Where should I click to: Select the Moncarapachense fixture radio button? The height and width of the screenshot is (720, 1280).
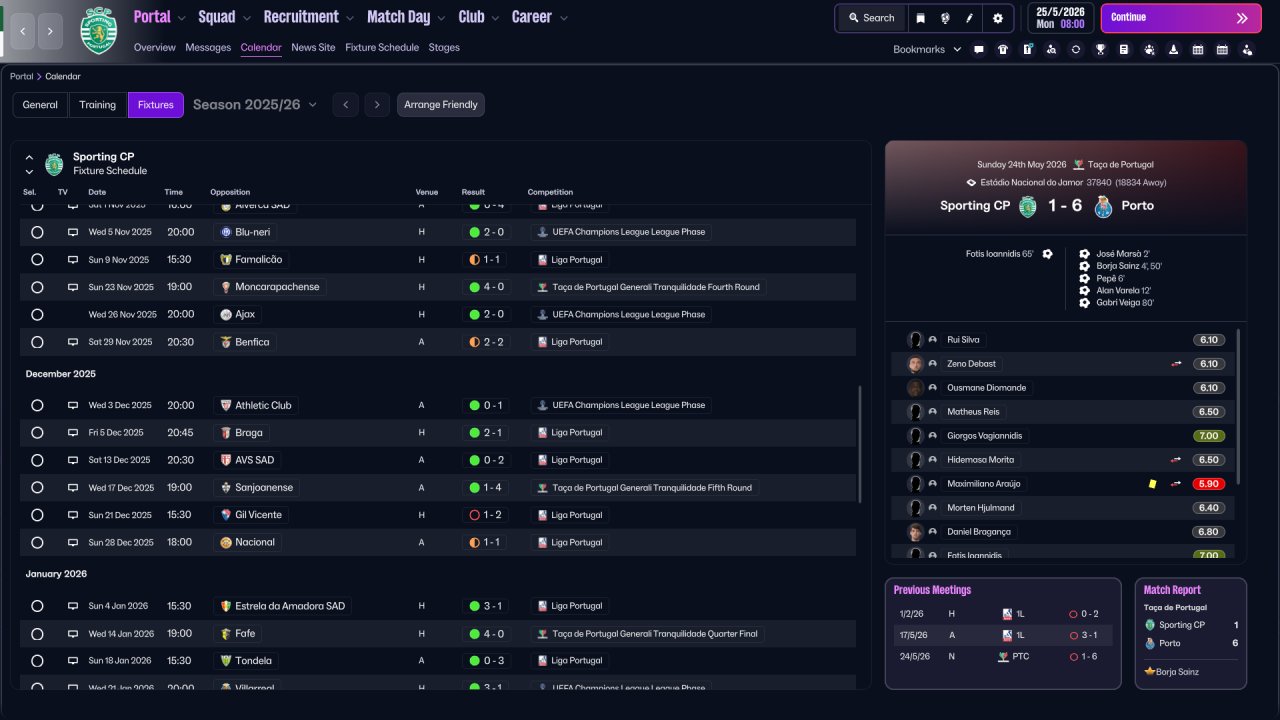(x=37, y=287)
